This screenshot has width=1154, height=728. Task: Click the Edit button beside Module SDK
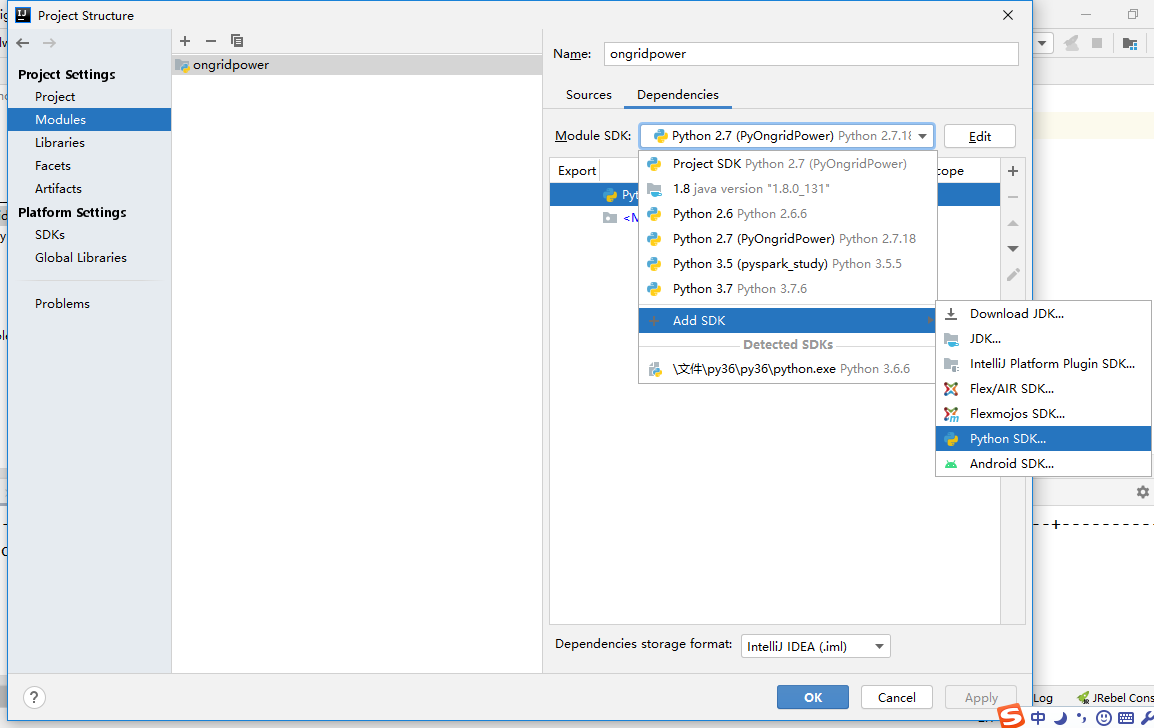[980, 136]
